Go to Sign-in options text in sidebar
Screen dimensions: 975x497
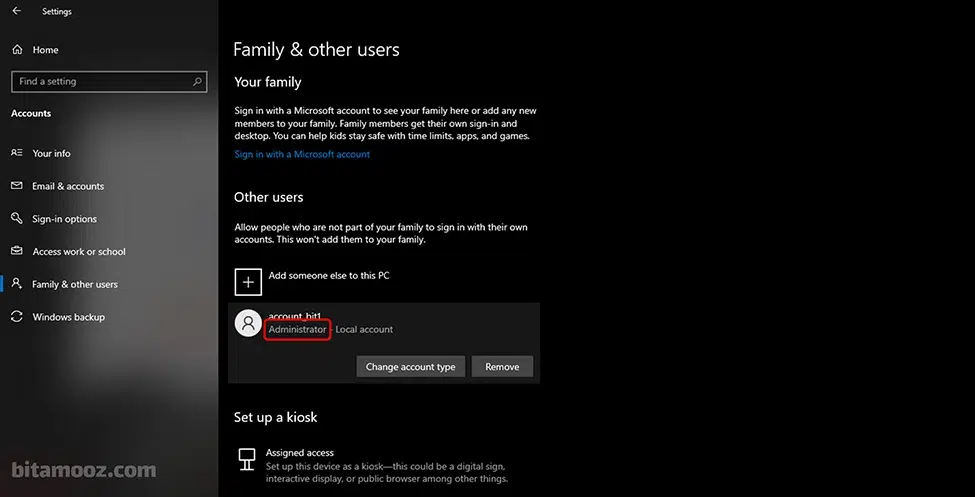point(65,219)
